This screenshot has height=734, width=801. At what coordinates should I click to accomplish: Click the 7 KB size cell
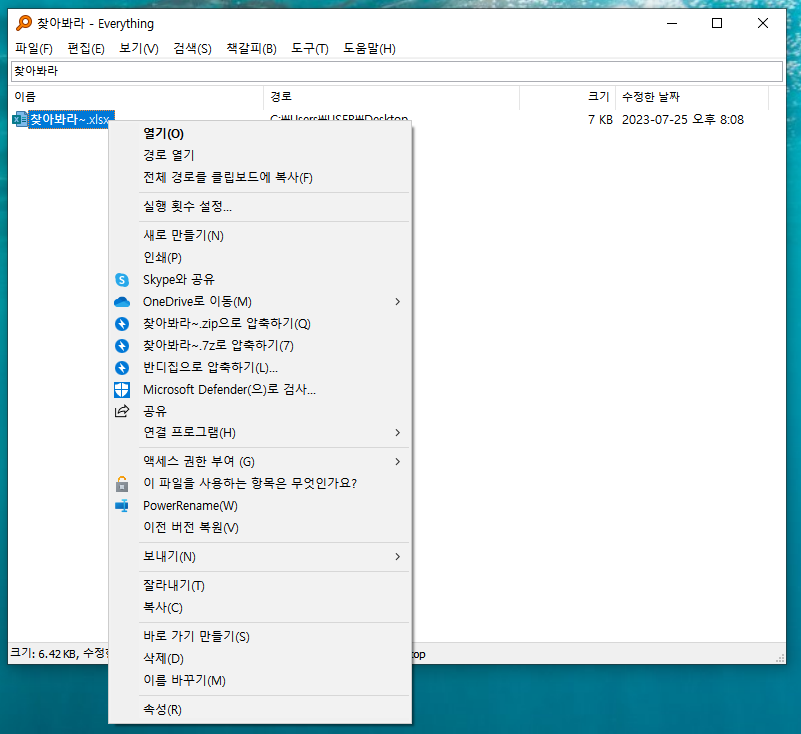tap(600, 120)
